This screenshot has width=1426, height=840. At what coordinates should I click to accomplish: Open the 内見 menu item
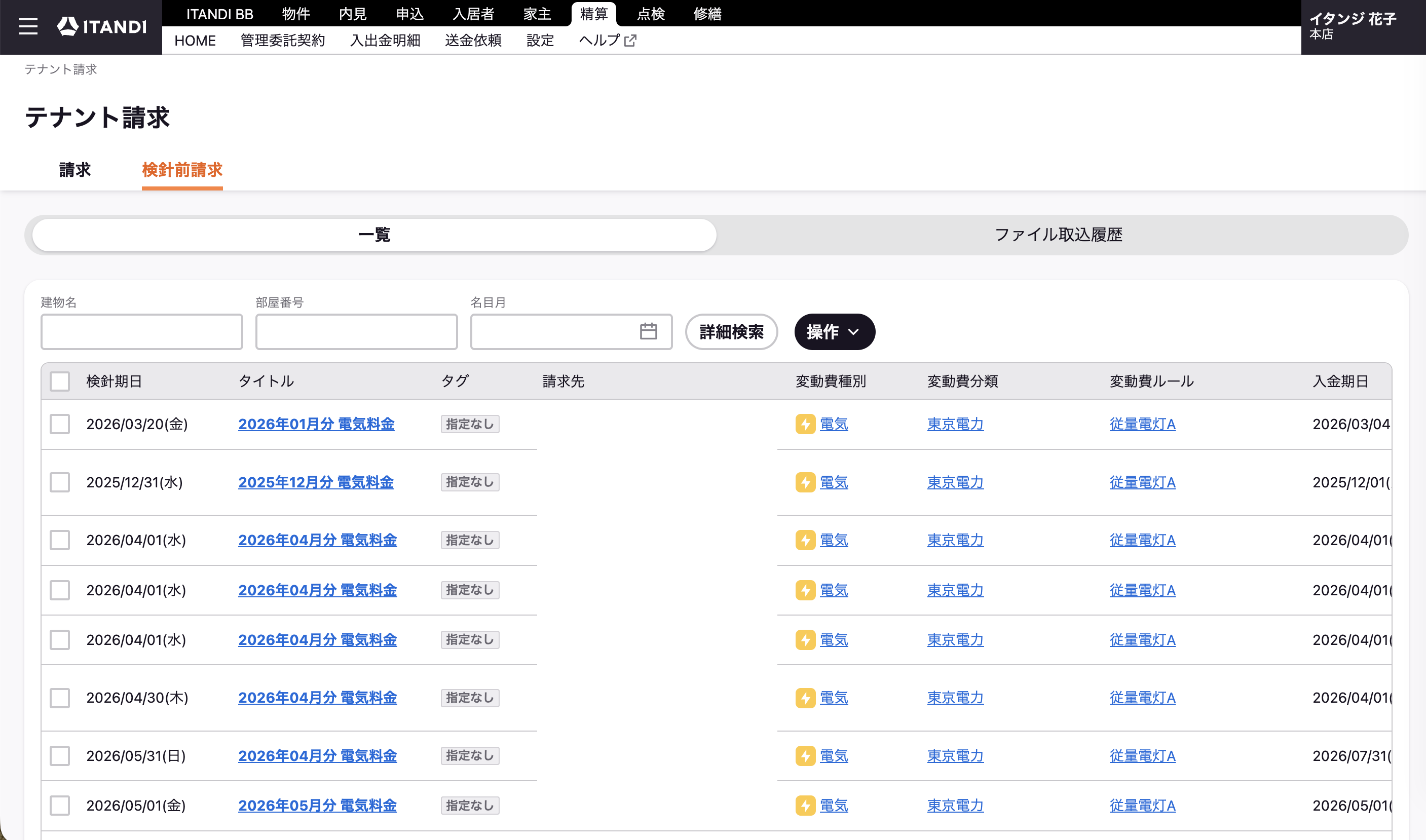353,14
